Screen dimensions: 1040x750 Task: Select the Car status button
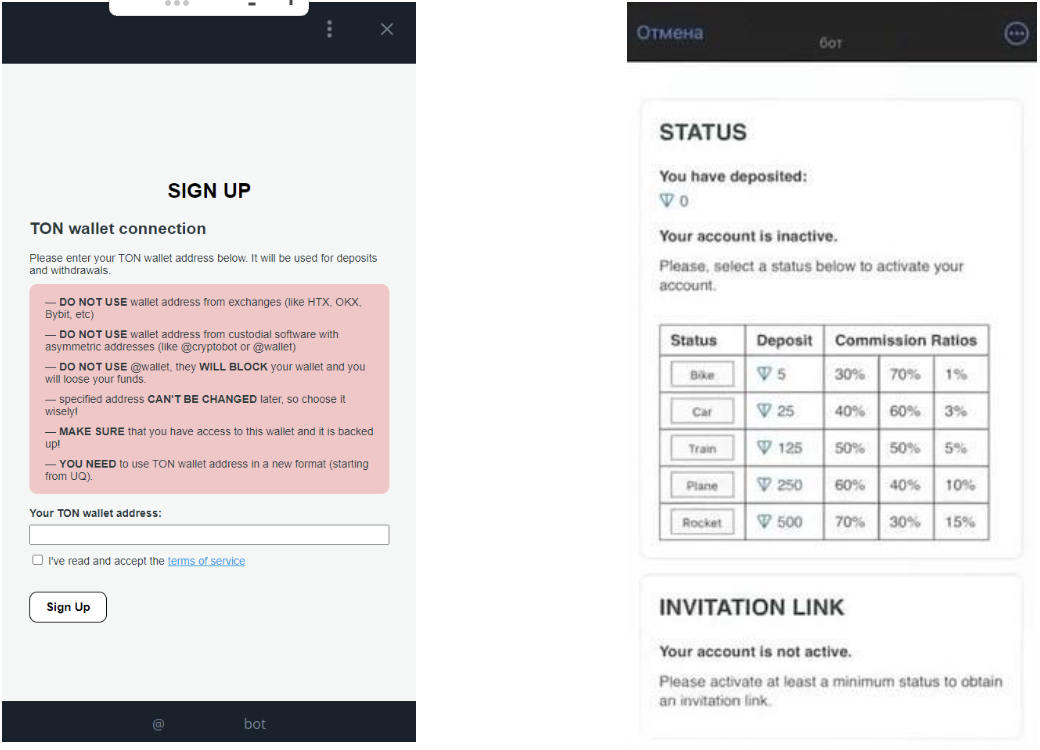pos(702,411)
